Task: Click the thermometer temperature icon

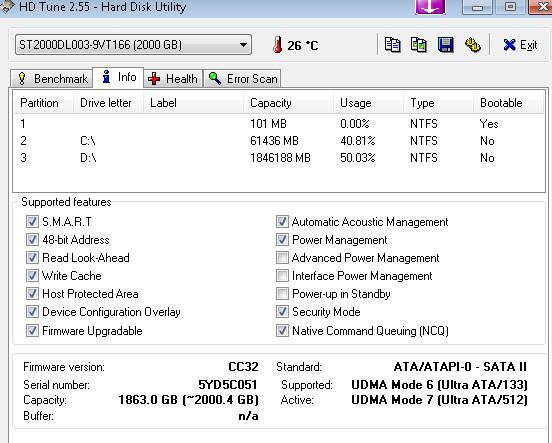Action: tap(277, 45)
